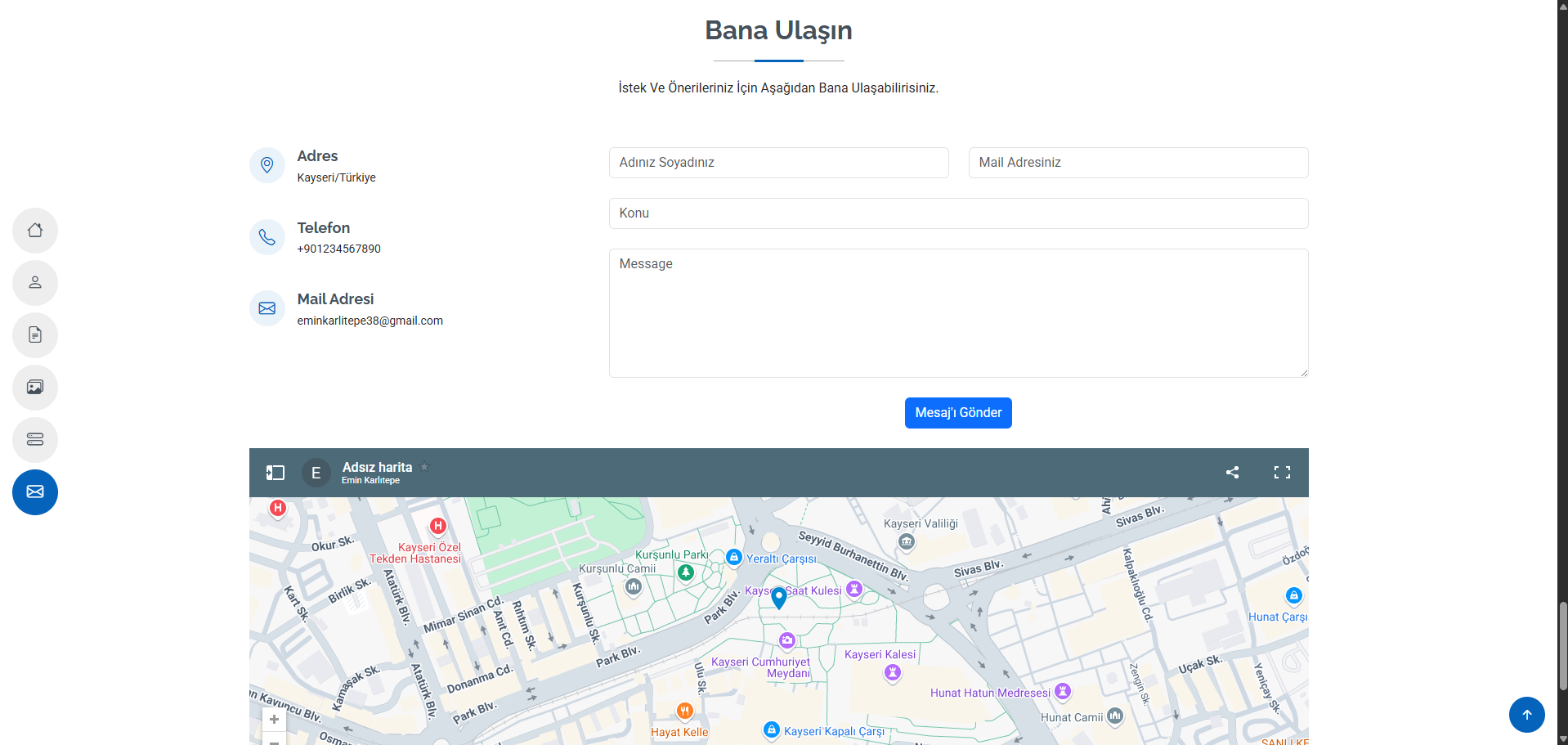Select the Kurşunlu Parkı green marker
Screen dimensions: 1568x745
coord(686,572)
